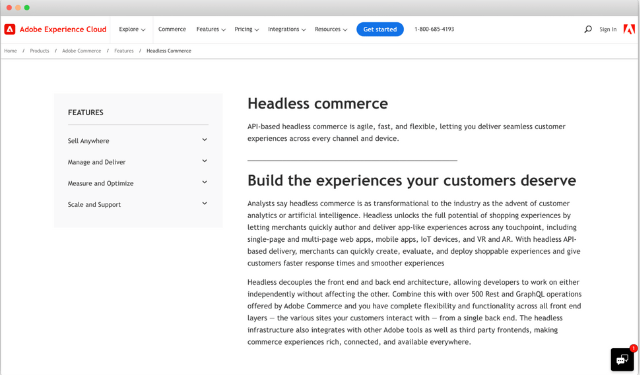The width and height of the screenshot is (640, 378).
Task: Go to Products breadcrumb
Action: (x=39, y=51)
